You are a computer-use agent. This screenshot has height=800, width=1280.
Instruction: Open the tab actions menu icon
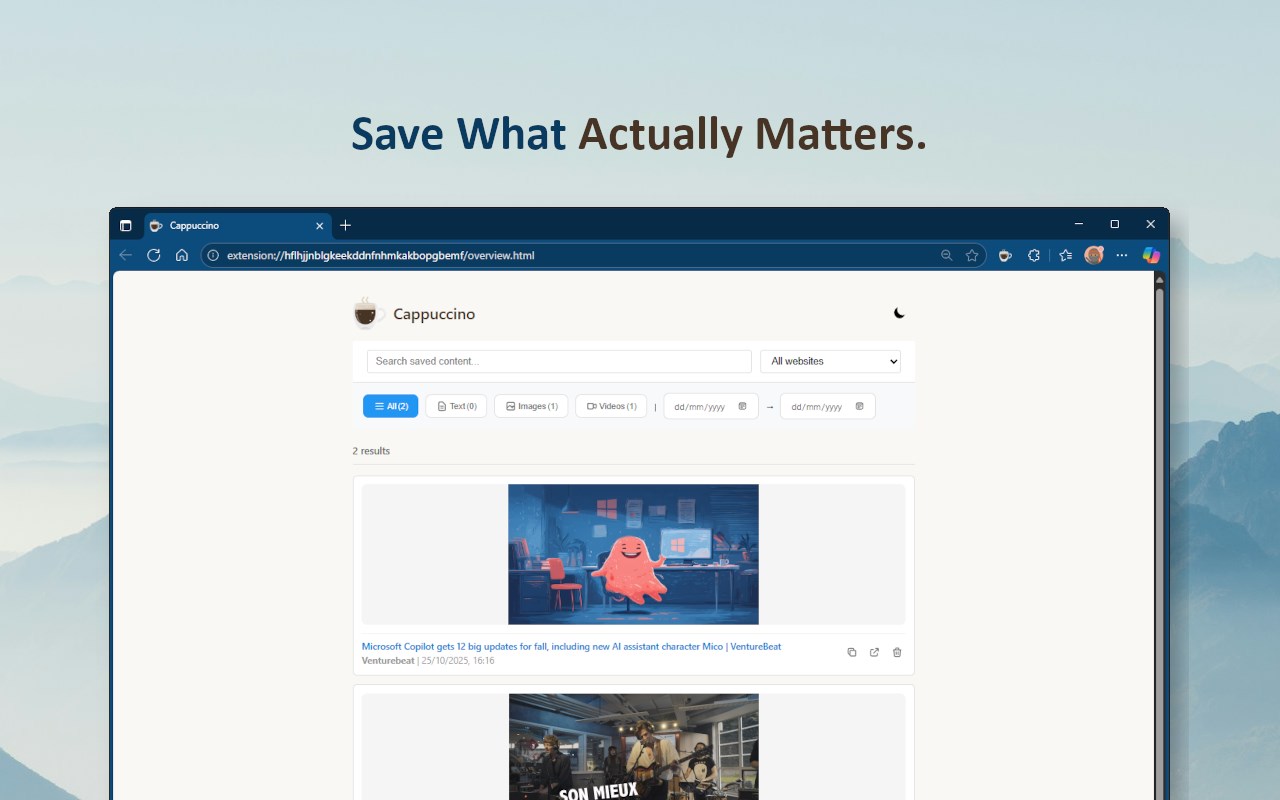point(125,225)
